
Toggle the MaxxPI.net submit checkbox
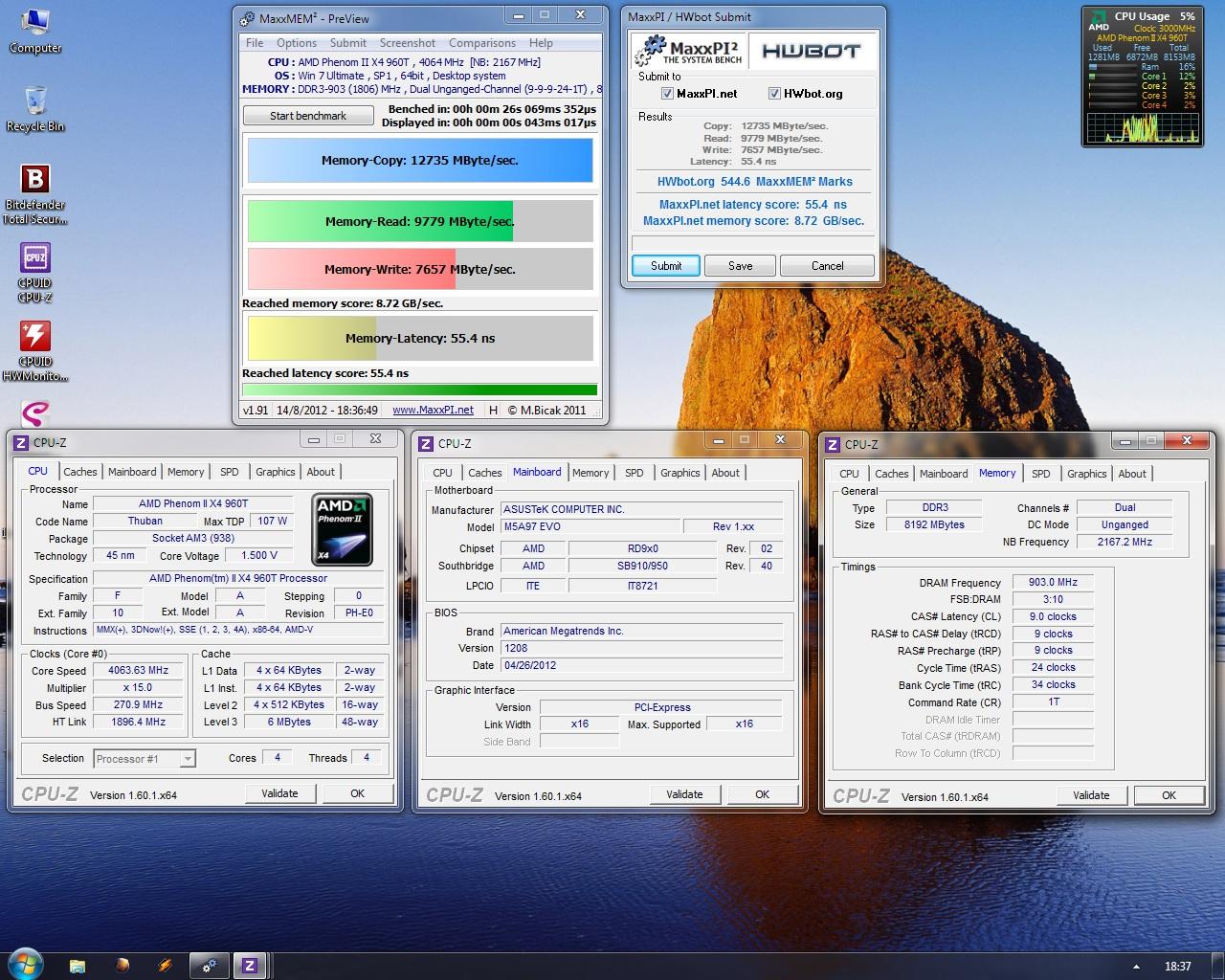click(667, 94)
